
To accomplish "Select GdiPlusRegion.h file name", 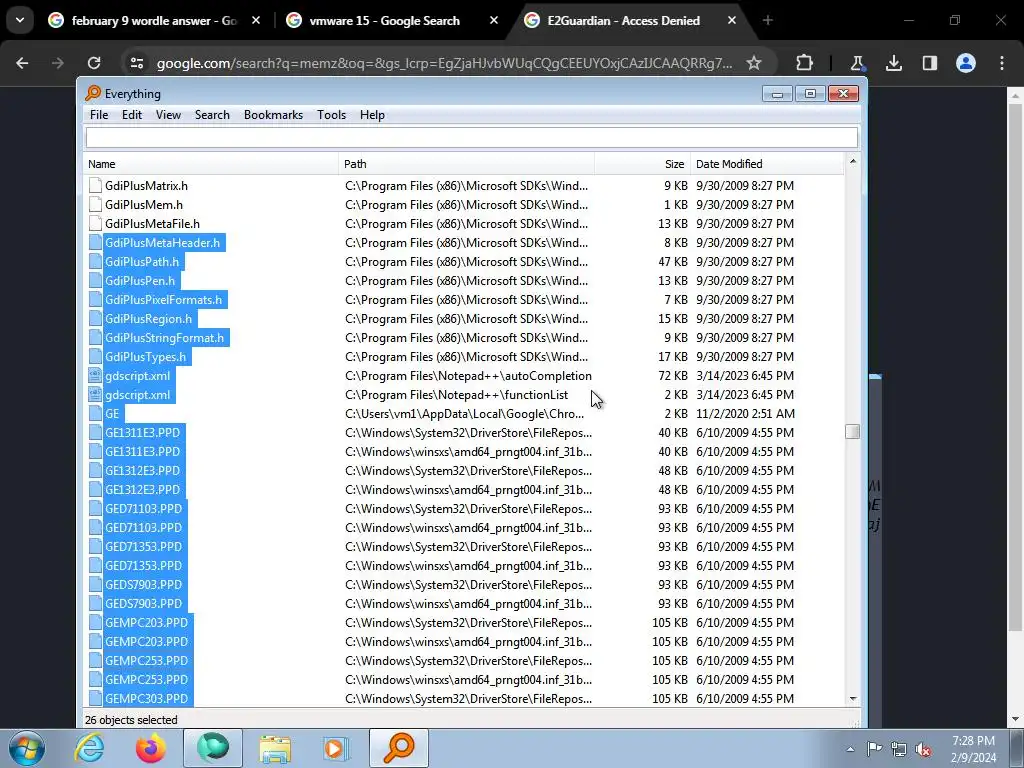I will click(x=149, y=318).
